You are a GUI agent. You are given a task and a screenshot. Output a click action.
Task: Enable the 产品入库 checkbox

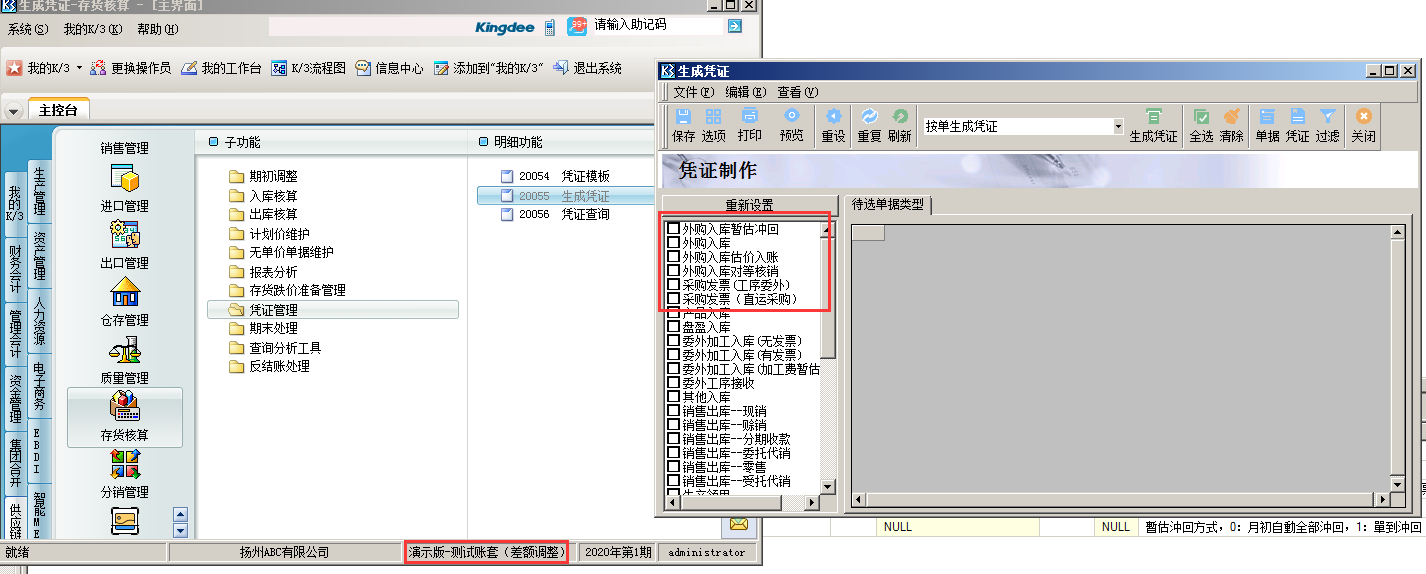(674, 313)
